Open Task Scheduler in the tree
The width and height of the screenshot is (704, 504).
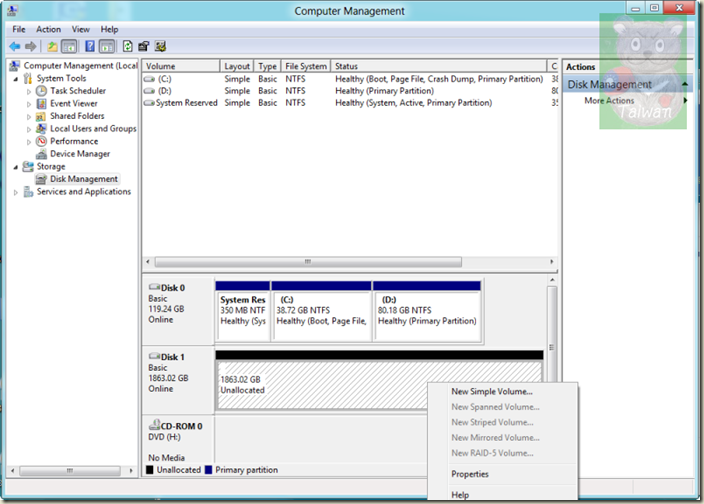pyautogui.click(x=77, y=91)
